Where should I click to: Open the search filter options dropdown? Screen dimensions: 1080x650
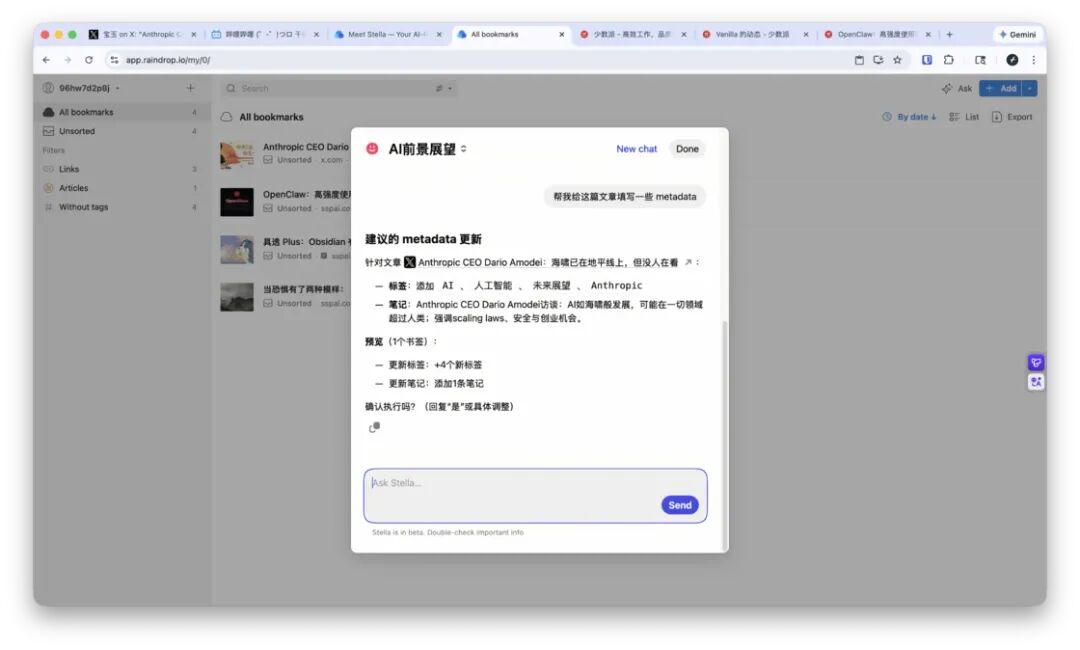pos(444,88)
